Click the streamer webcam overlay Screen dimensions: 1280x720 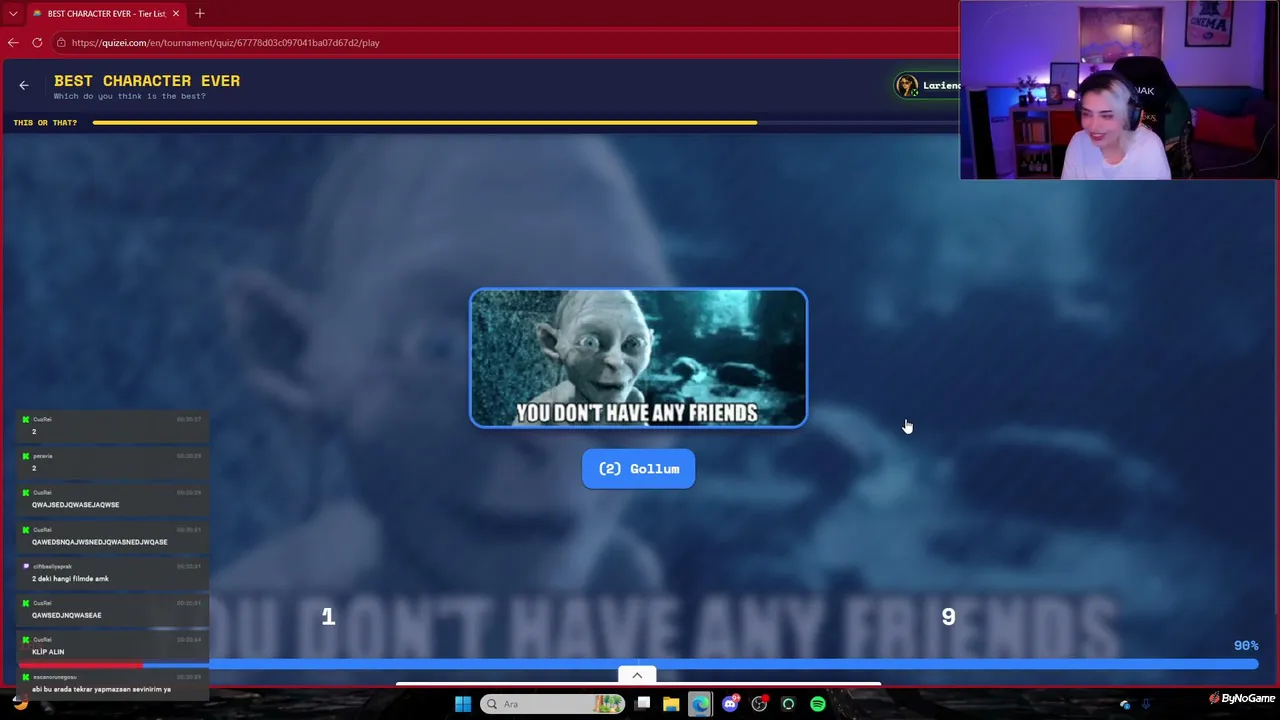(1119, 90)
